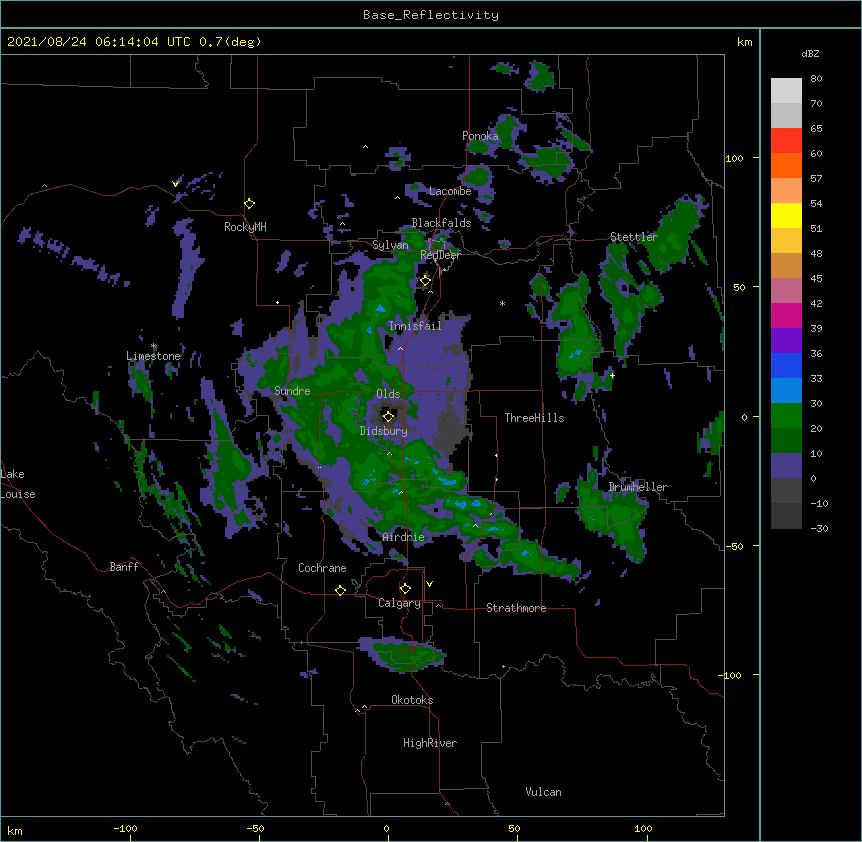Click the Drumheller city label

pos(638,487)
